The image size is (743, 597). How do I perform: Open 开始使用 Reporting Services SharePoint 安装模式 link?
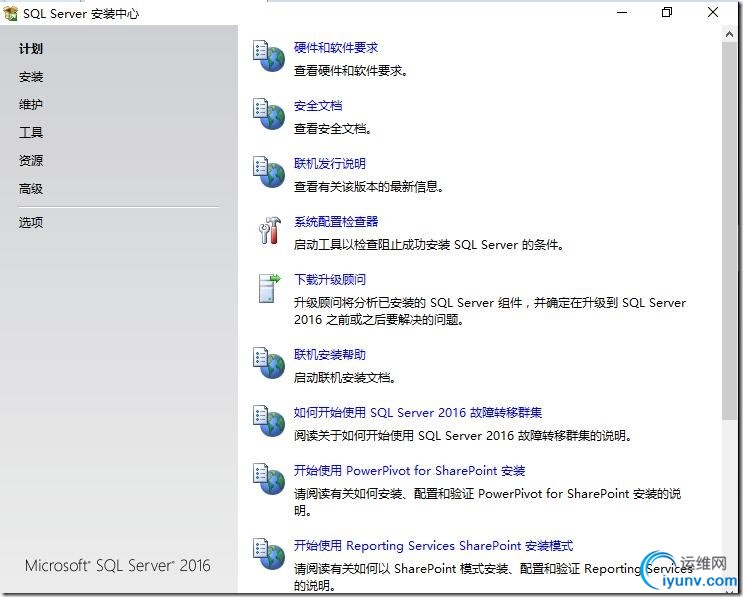coord(433,545)
